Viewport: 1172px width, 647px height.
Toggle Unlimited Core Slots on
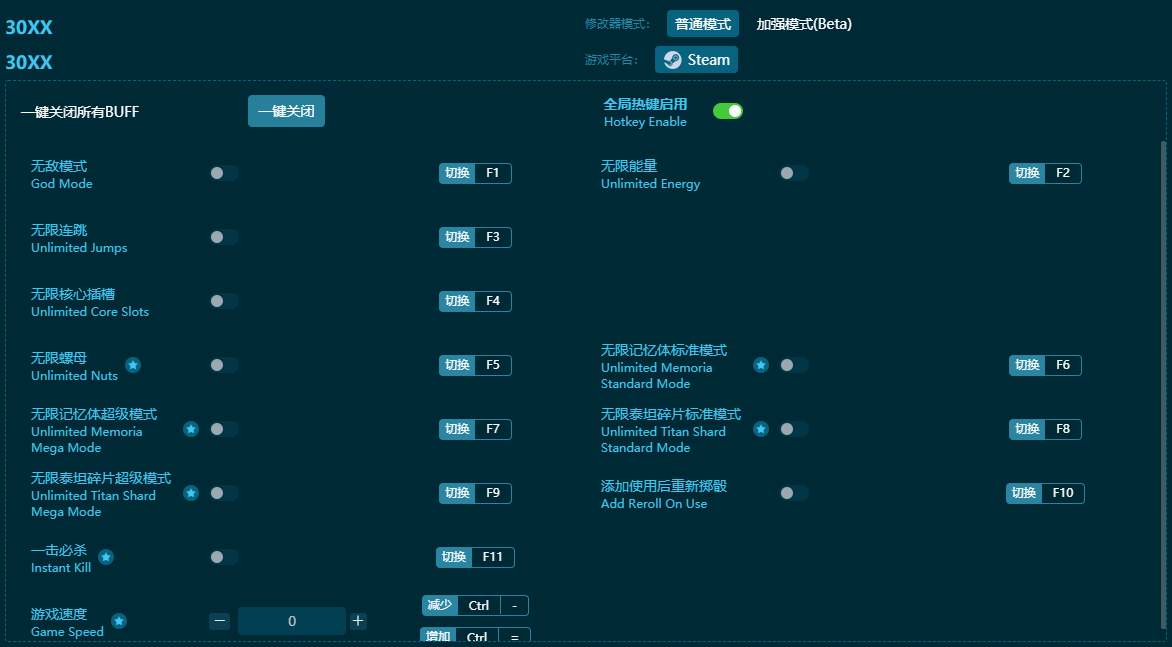point(223,300)
